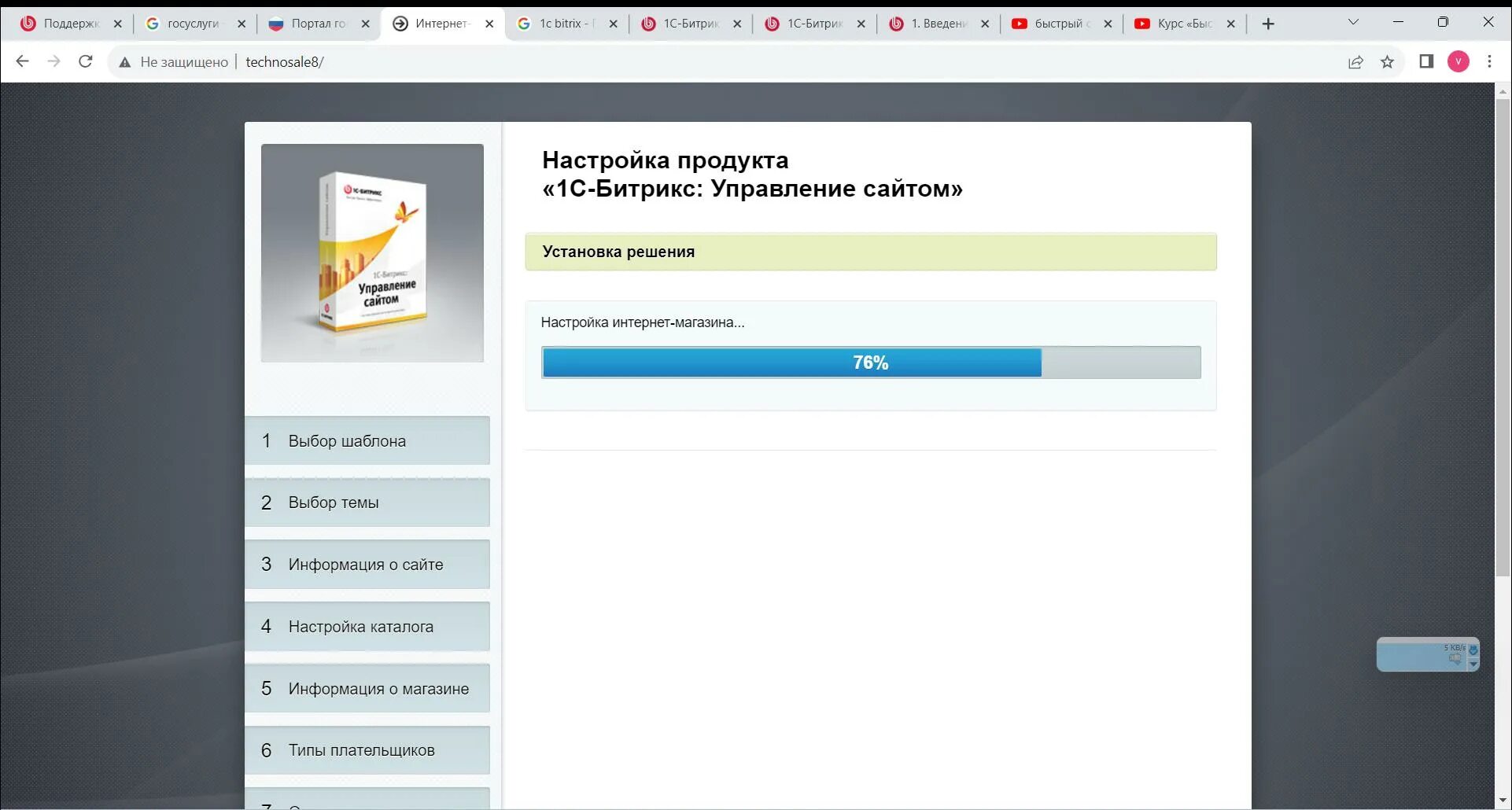Select step 3 'Информация о сайте'
Viewport: 1512px width, 810px height.
click(367, 565)
